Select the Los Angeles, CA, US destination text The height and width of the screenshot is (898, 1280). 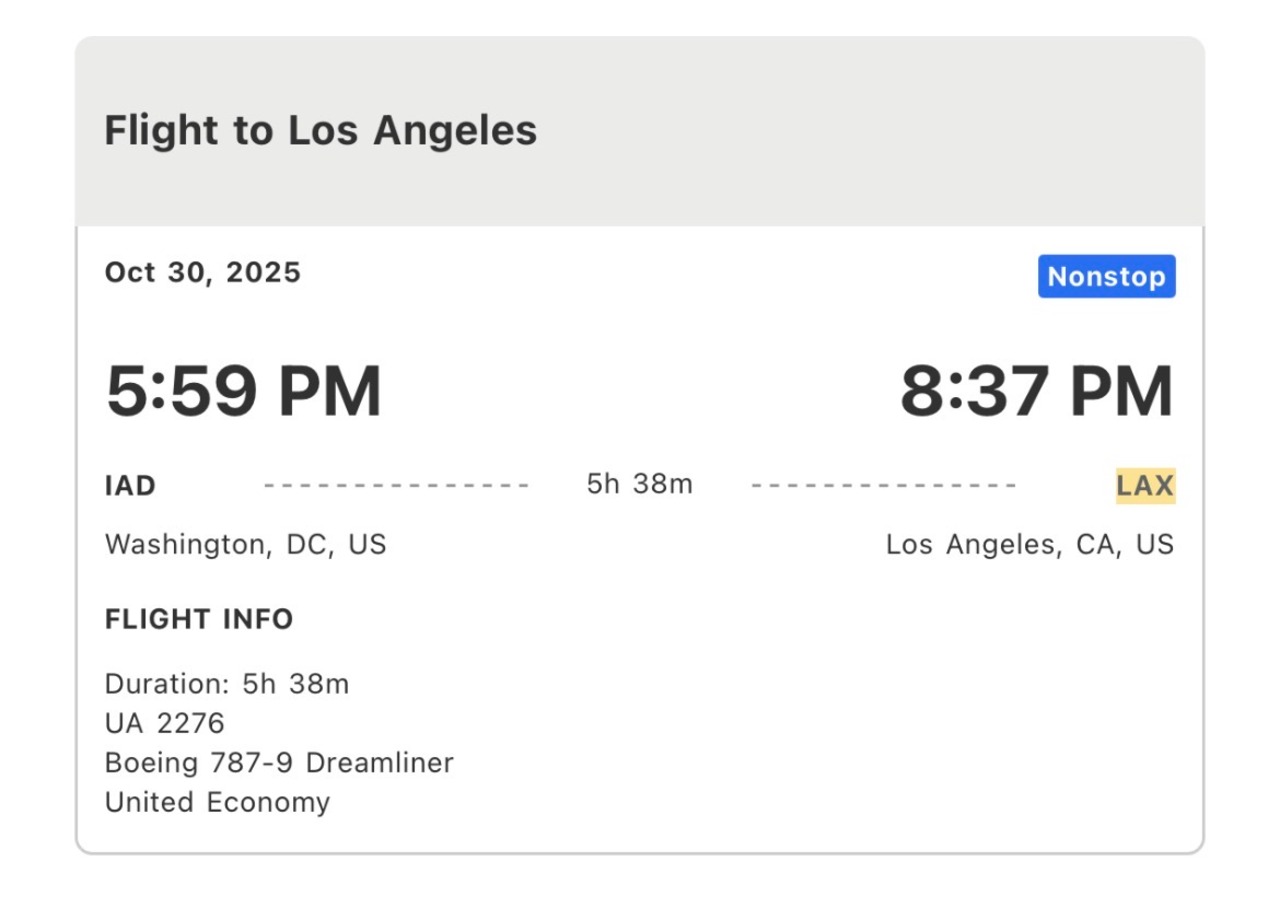tap(1029, 545)
